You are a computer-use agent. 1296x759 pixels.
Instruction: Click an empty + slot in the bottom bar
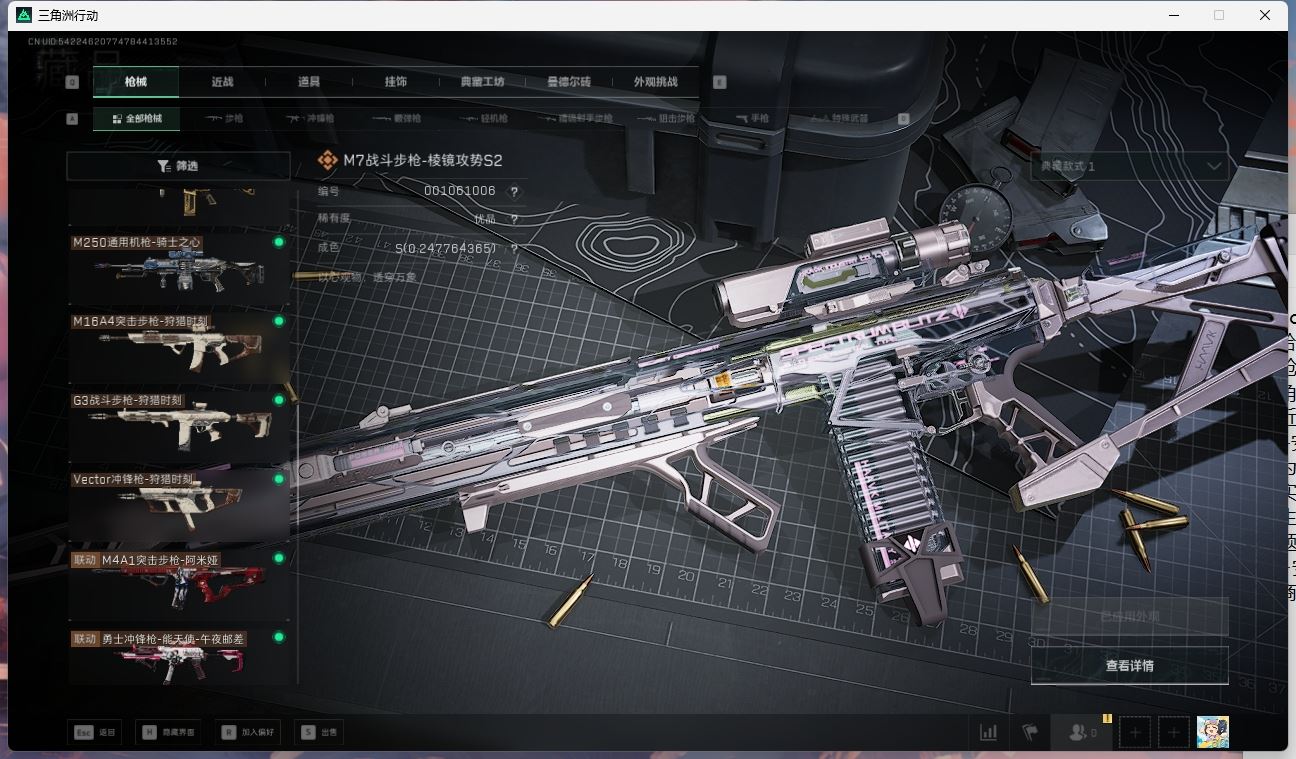click(1135, 732)
